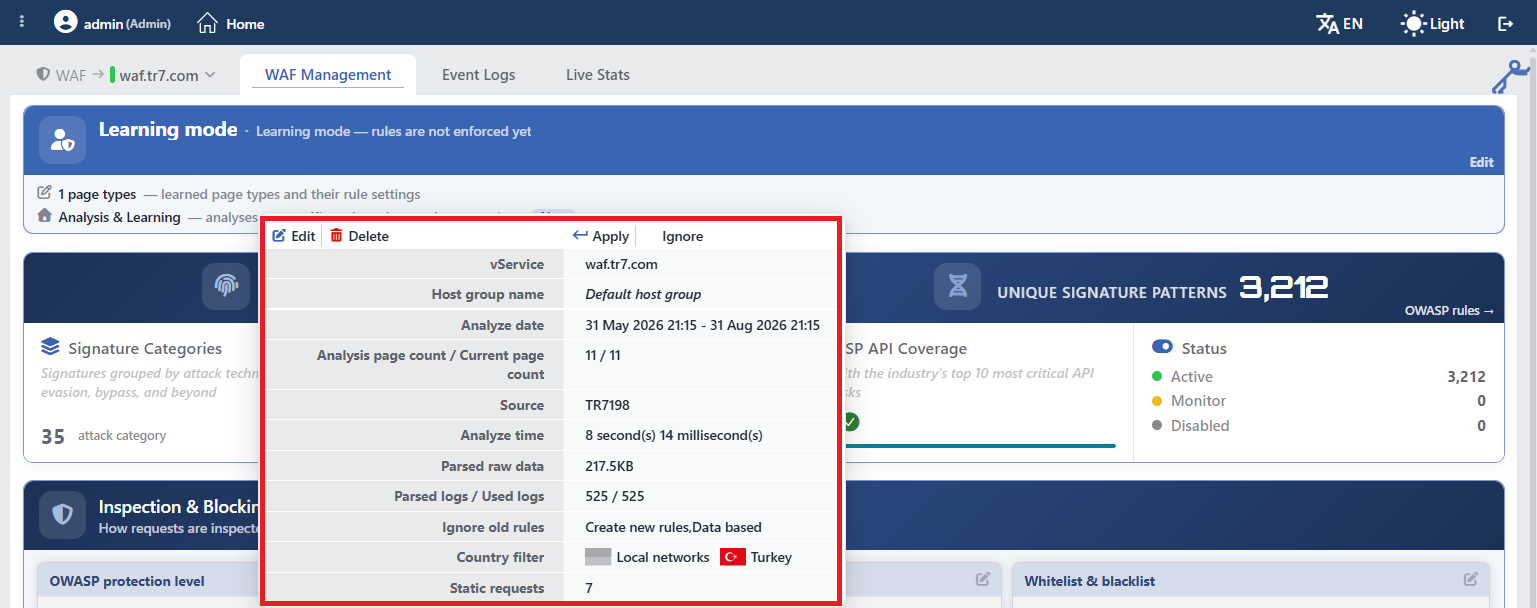Image resolution: width=1537 pixels, height=608 pixels.
Task: Open the three-dot main menu
Action: coord(22,22)
